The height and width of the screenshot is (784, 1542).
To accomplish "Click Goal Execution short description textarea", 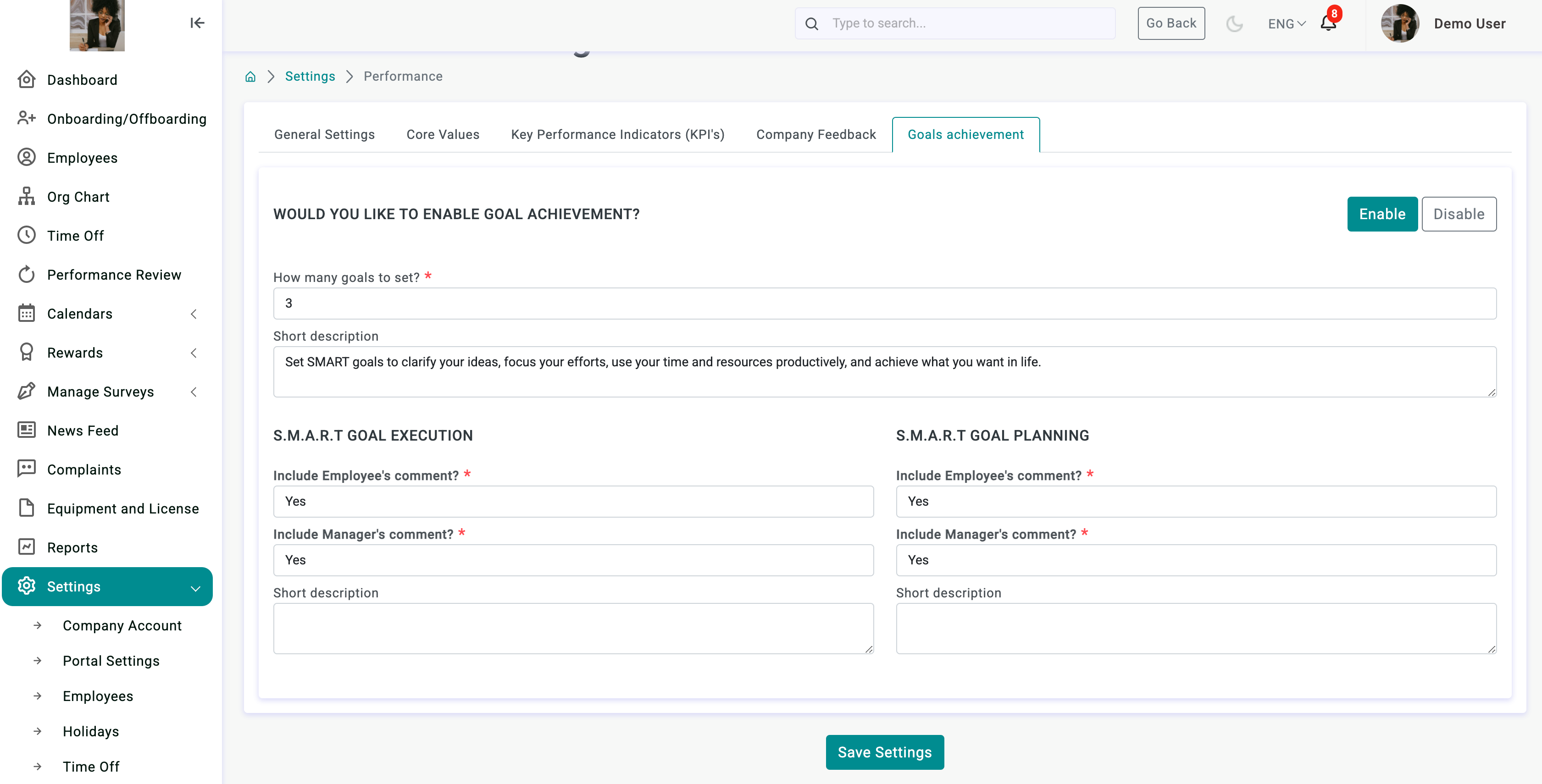I will pyautogui.click(x=573, y=628).
